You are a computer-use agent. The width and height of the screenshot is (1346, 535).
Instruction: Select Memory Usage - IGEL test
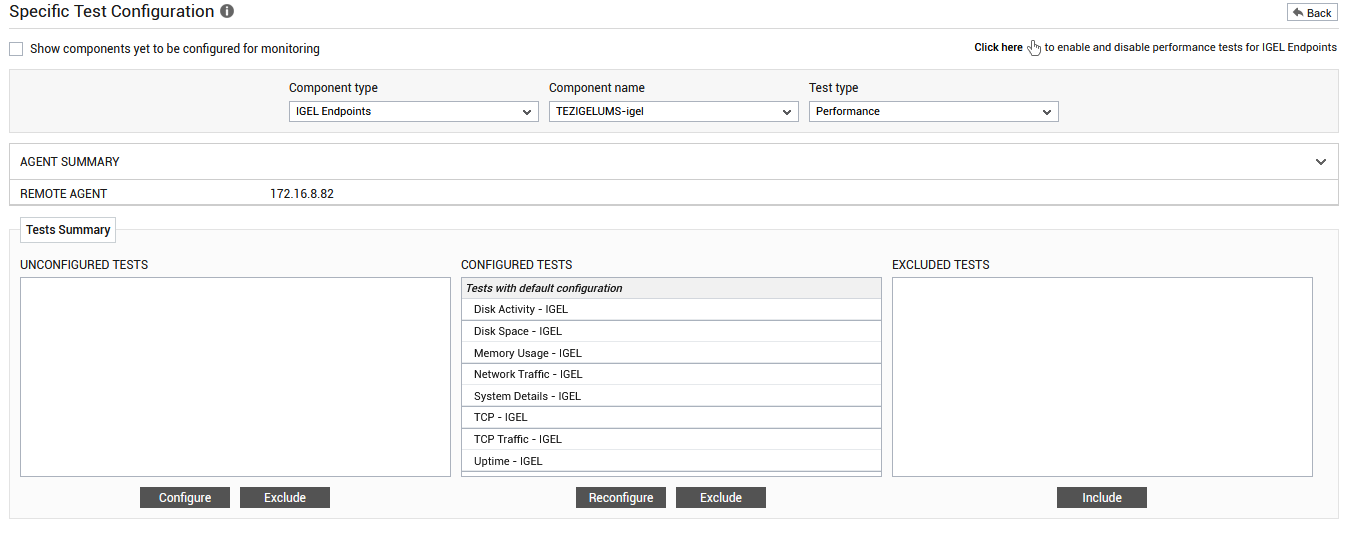tap(671, 353)
